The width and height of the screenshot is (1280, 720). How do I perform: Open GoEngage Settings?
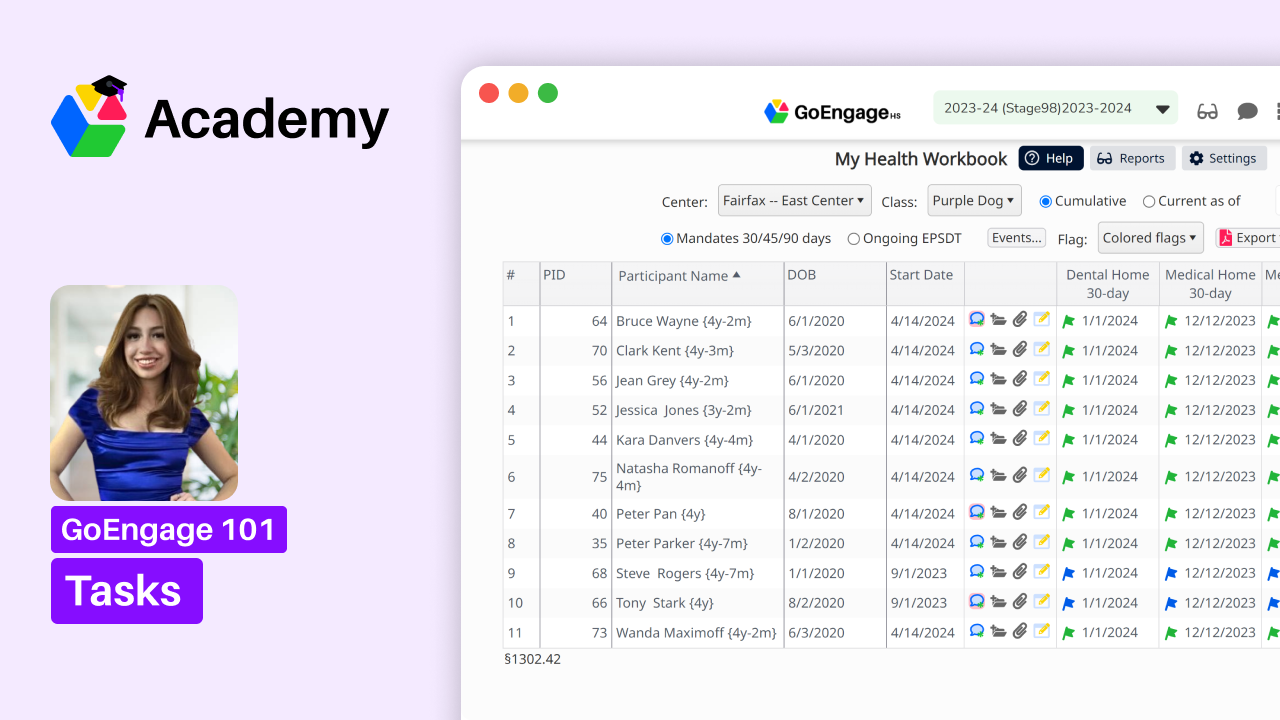click(1224, 158)
